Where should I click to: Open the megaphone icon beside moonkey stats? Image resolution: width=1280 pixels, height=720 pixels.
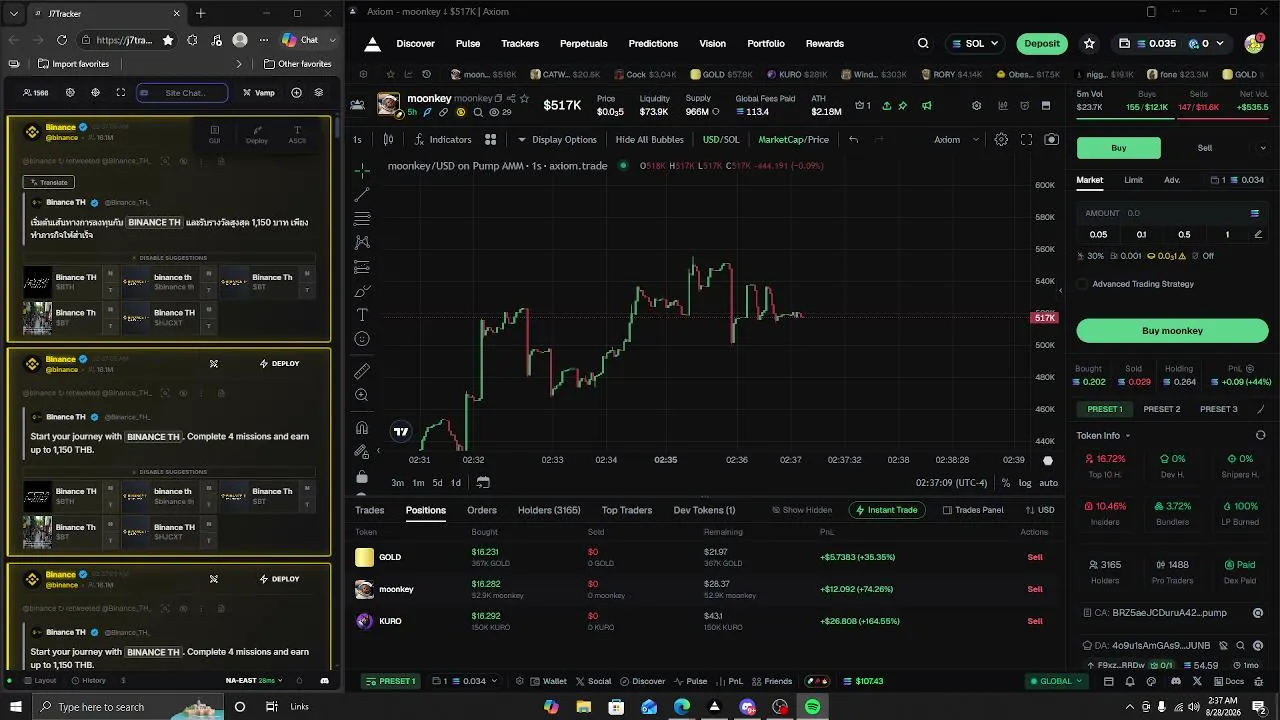click(x=927, y=106)
